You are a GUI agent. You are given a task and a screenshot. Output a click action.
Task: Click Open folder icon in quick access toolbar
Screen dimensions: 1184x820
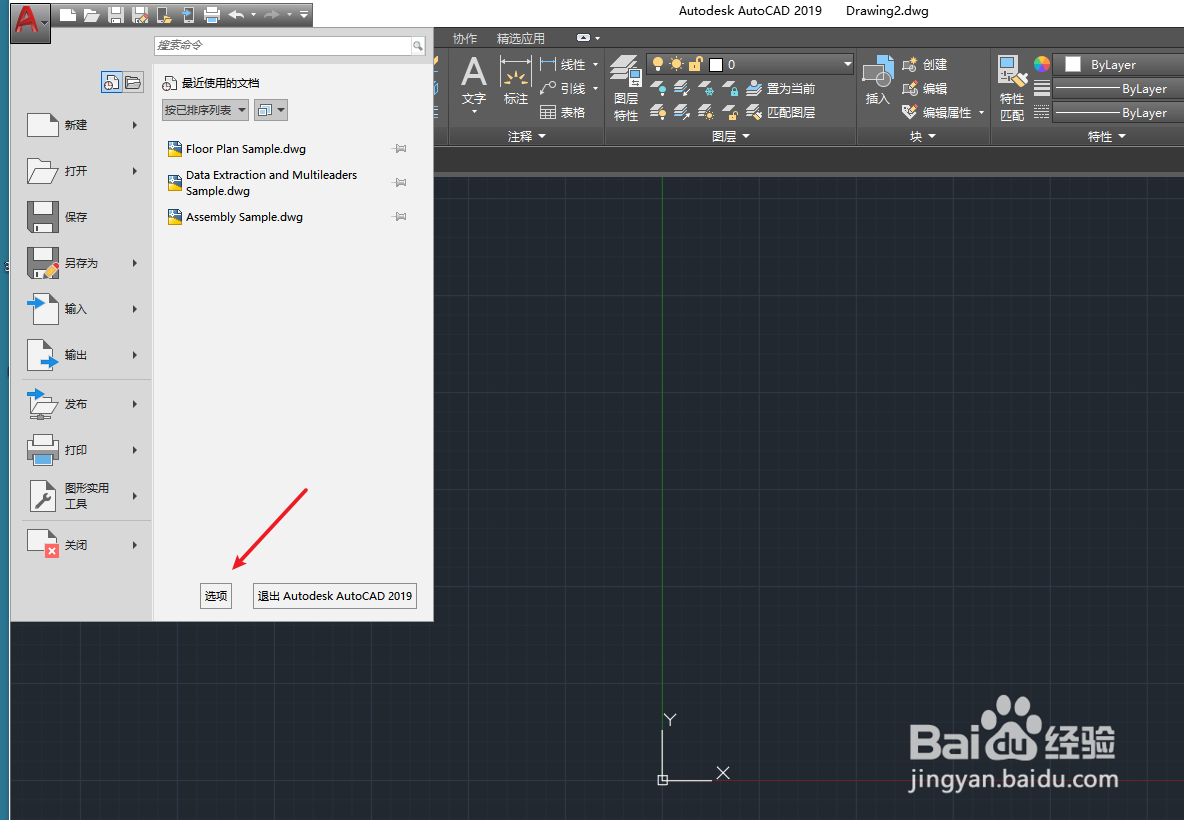(x=91, y=14)
